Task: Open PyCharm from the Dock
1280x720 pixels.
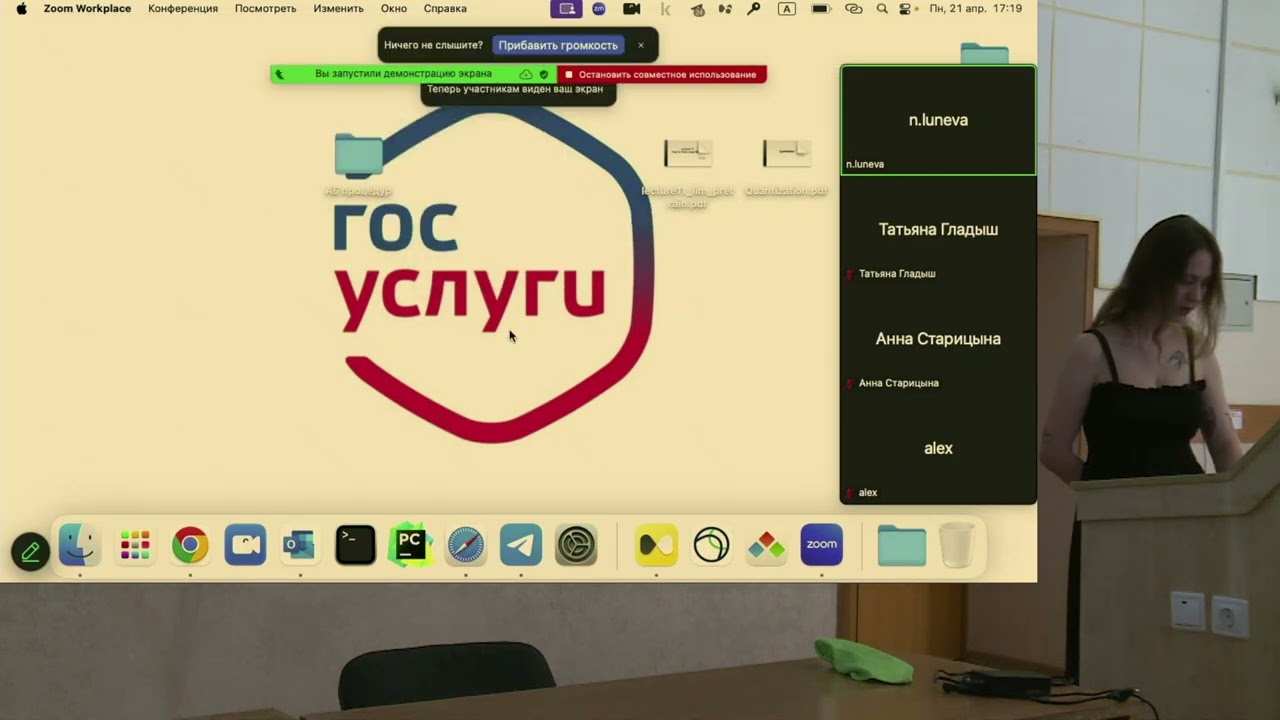Action: (410, 545)
